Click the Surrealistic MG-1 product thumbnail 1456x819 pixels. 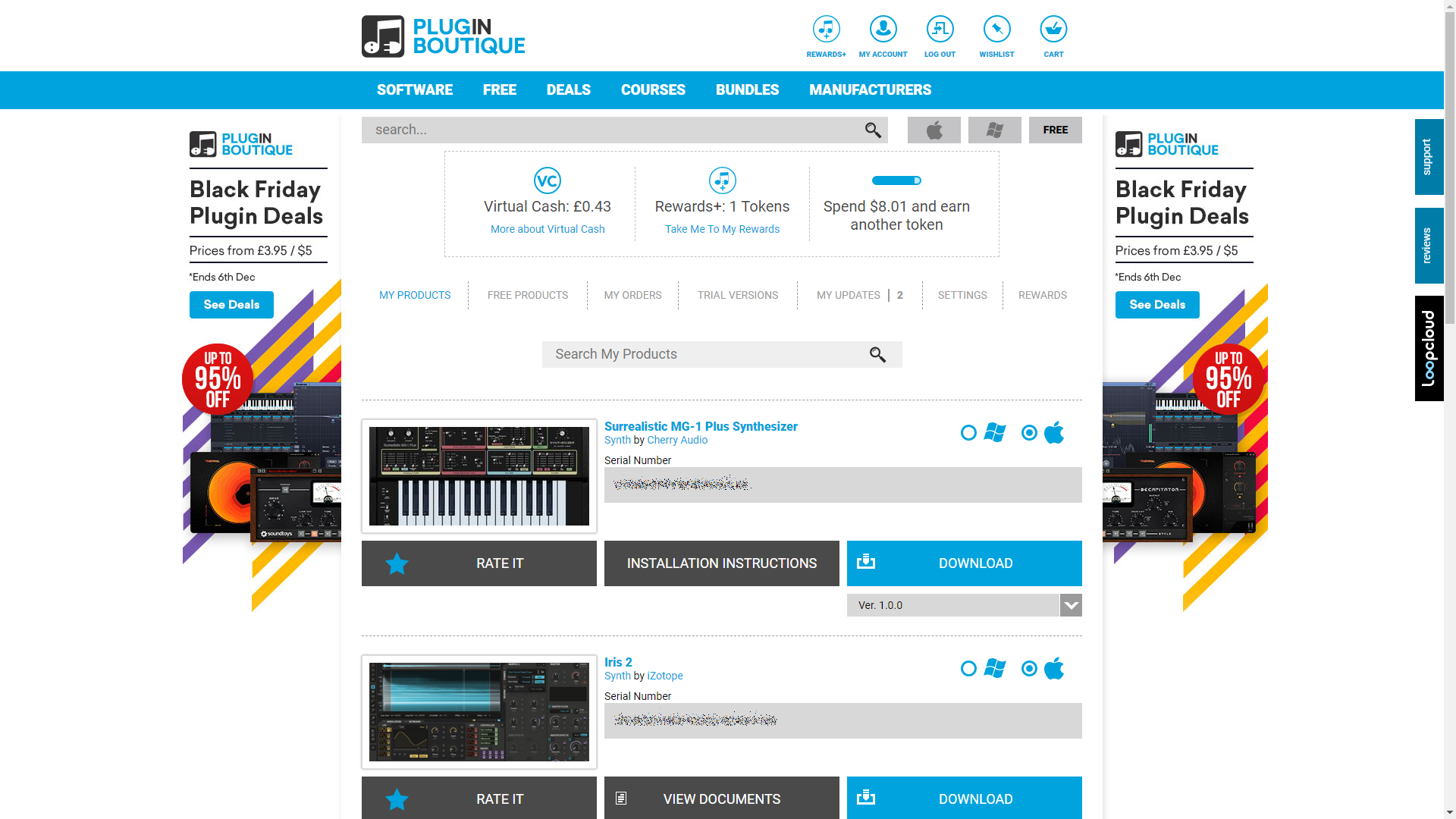click(x=479, y=476)
